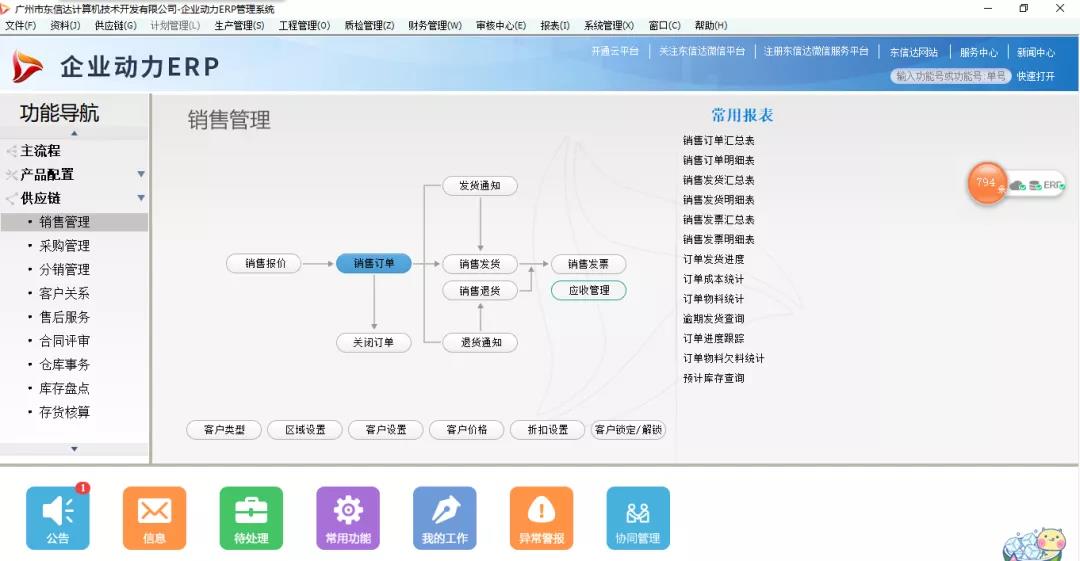Screen dimensions: 1080x561
Task: Click the 关闭订单 flow node
Action: pos(373,343)
